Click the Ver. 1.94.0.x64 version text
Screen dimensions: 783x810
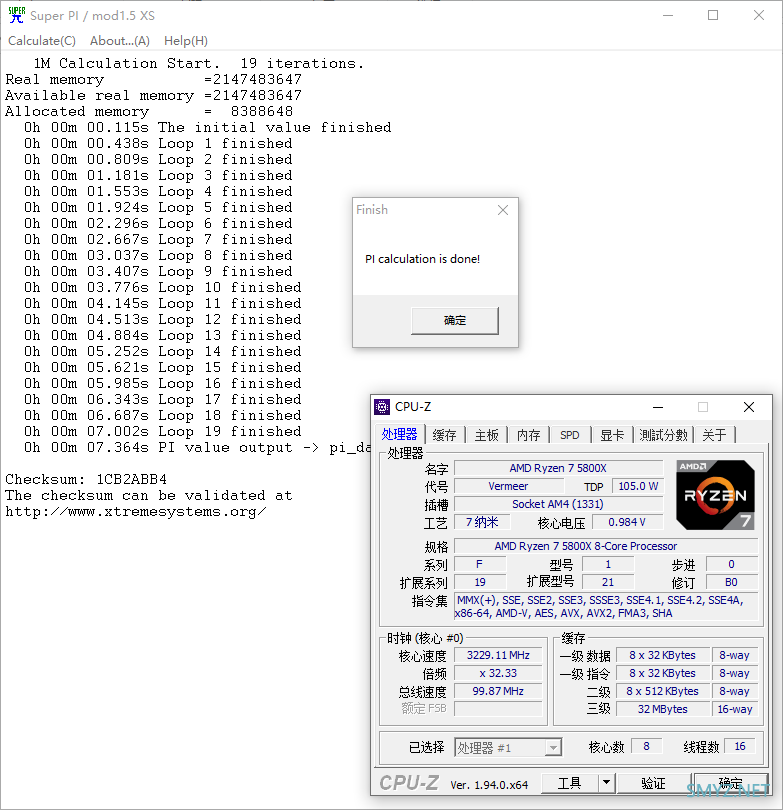pos(489,785)
